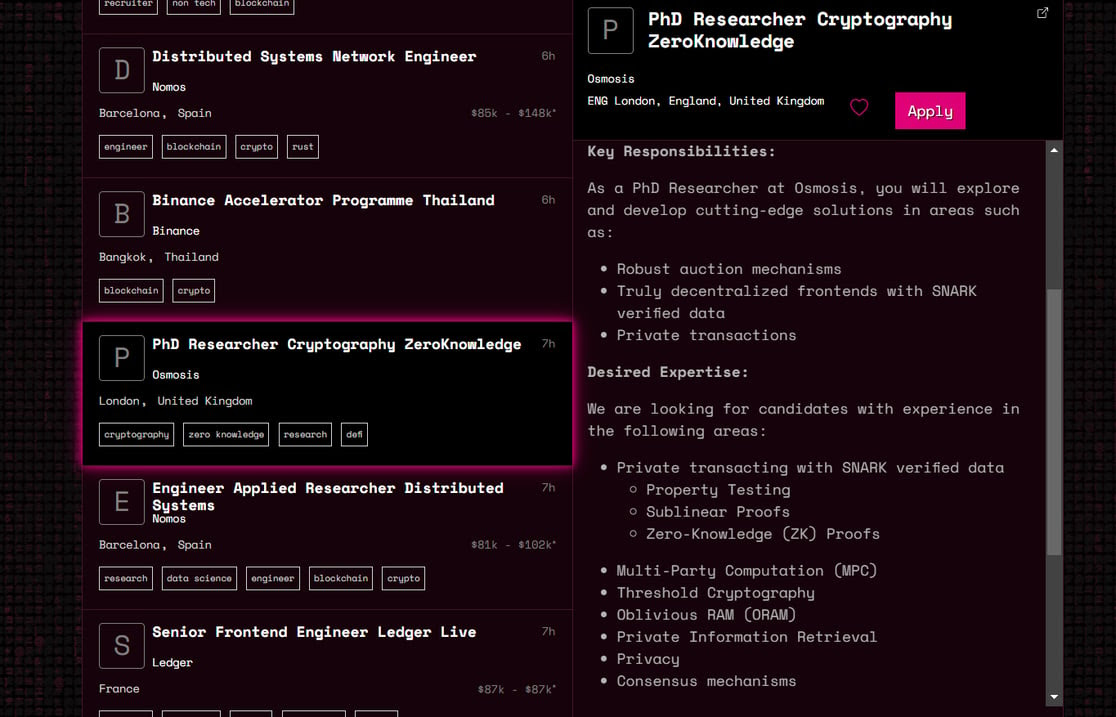This screenshot has height=717, width=1116.
Task: Click the 'non tech' tag at top
Action: [x=194, y=5]
